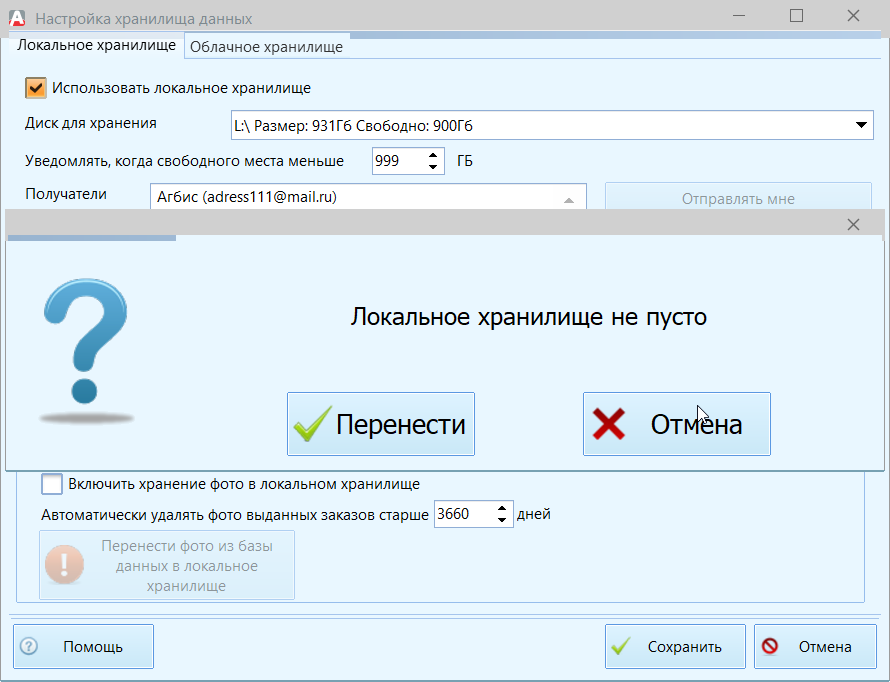Click label Уведомлять, когда свободного места меньше
Viewport: 890px width, 682px height.
[184, 161]
